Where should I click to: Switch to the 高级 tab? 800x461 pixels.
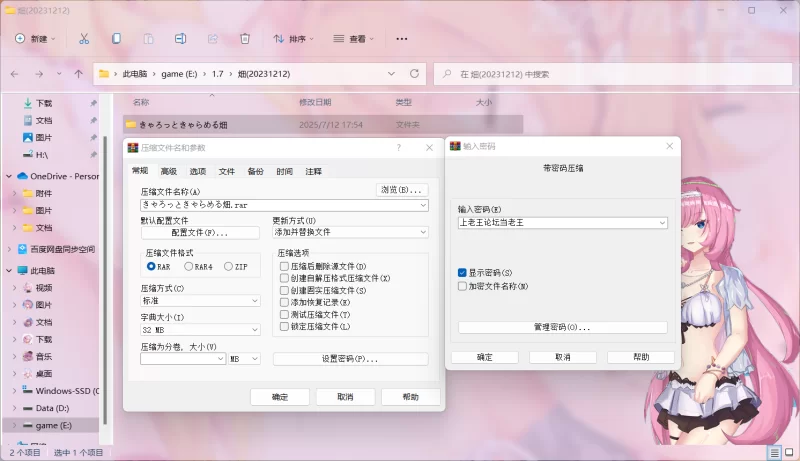[x=169, y=171]
